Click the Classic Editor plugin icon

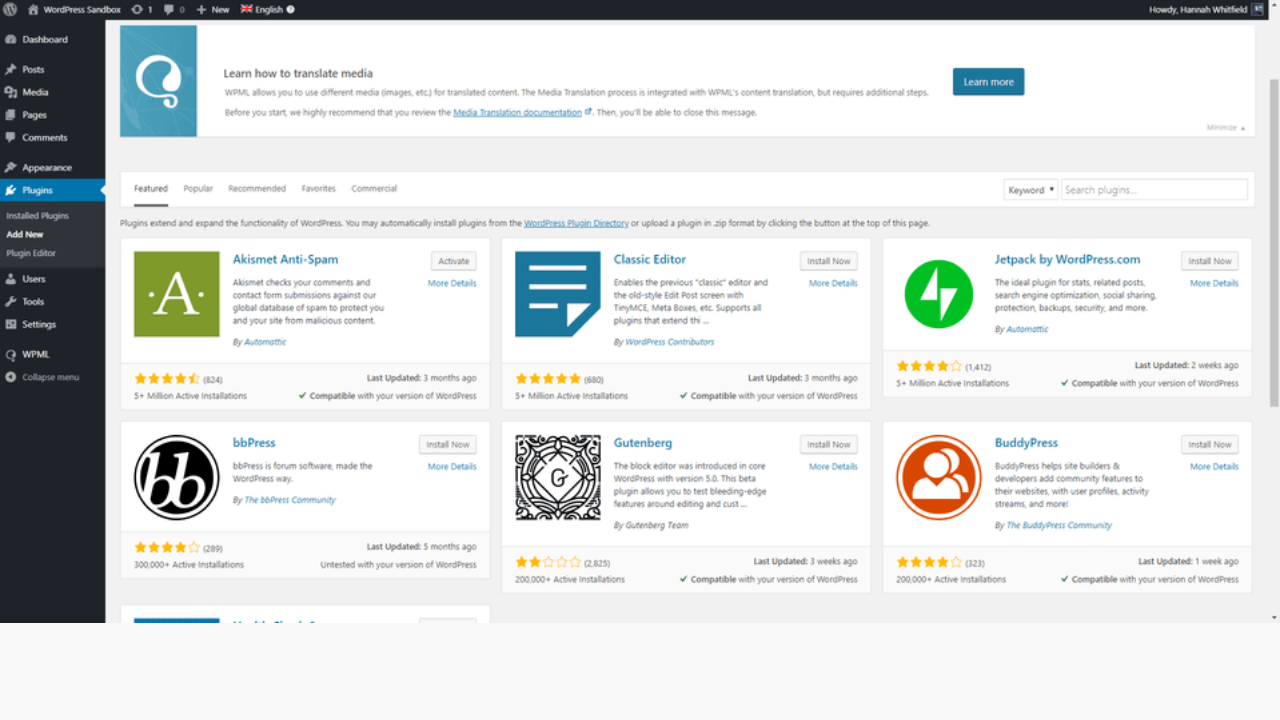558,294
